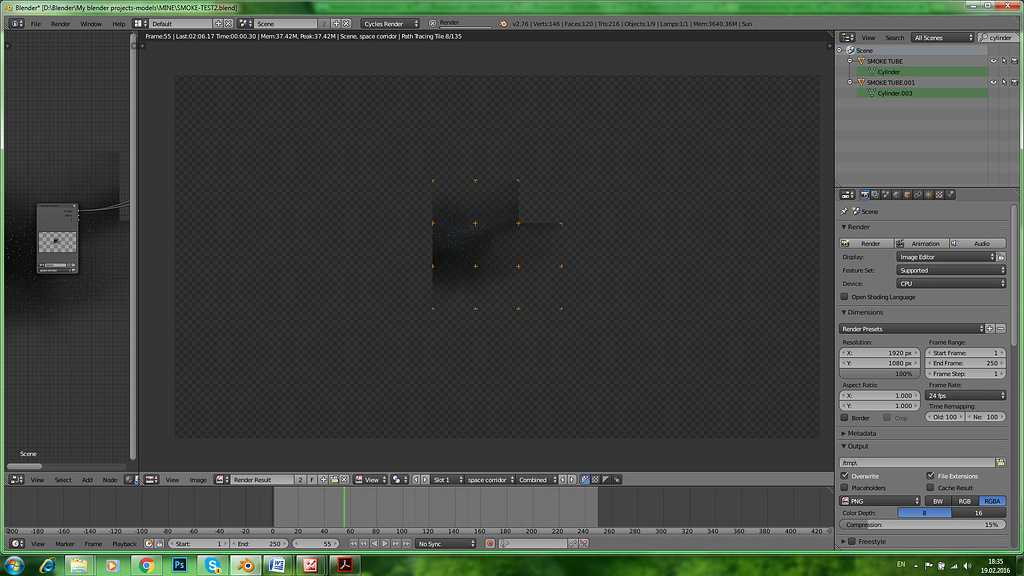Delete the Default screen layout
1024x576 pixels.
(x=228, y=24)
